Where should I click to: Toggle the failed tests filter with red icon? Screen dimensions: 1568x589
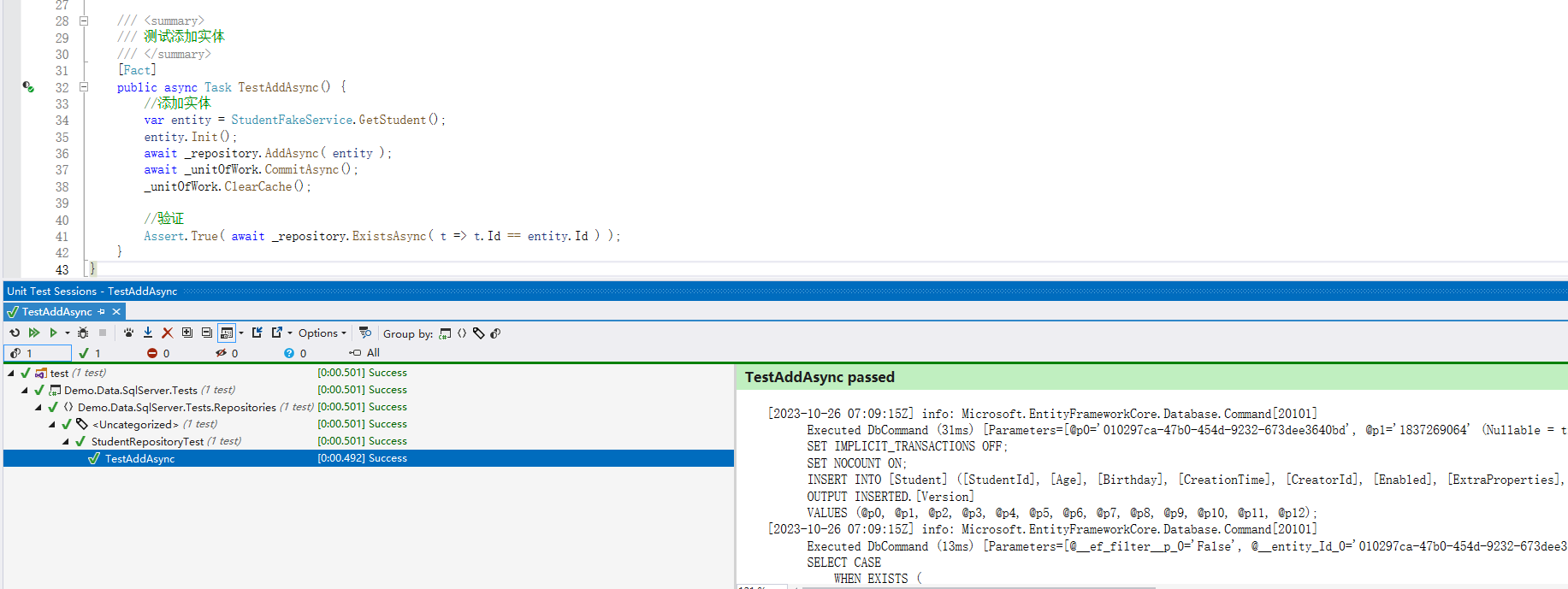point(158,353)
